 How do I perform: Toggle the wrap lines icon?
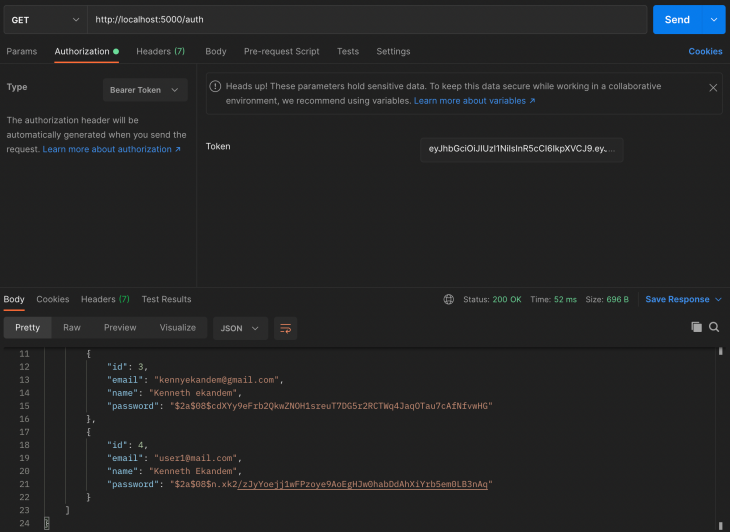point(285,328)
